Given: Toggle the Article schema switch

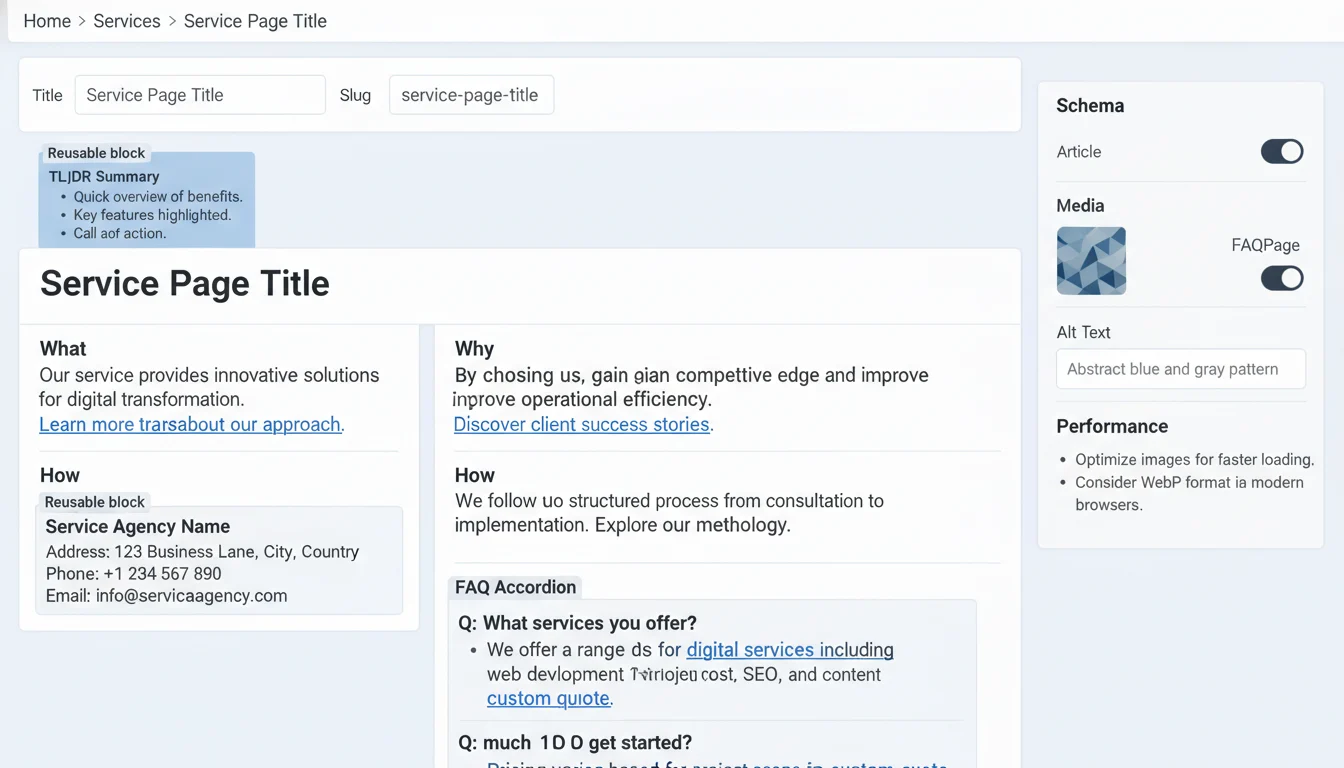Looking at the screenshot, I should point(1282,151).
